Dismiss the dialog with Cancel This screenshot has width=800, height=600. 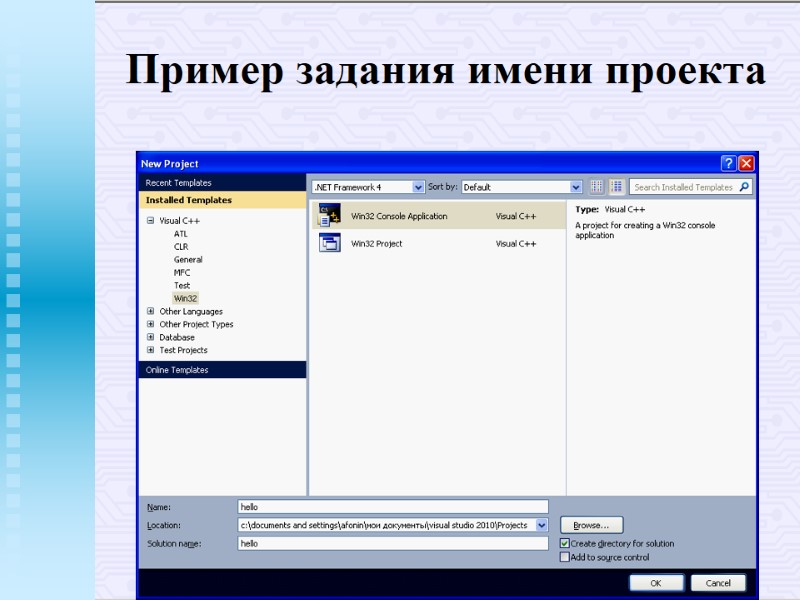(x=718, y=582)
